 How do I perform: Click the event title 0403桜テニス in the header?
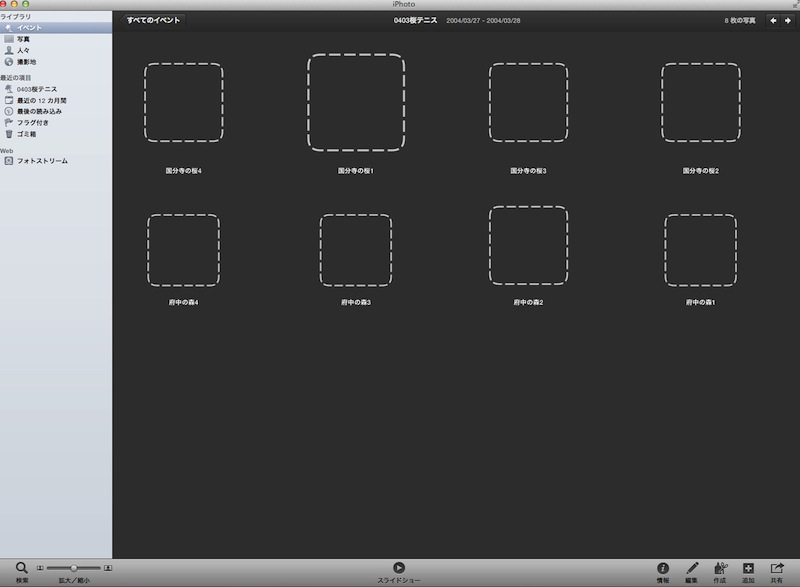pyautogui.click(x=415, y=20)
